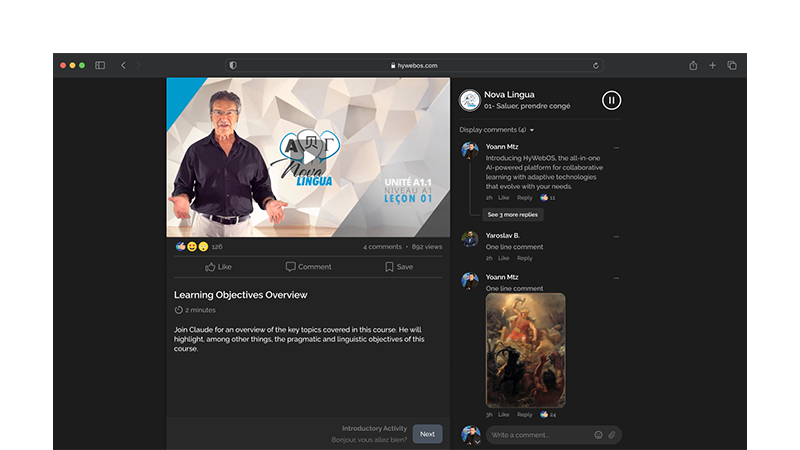
Task: Pause the Nova Lingua lesson
Action: pyautogui.click(x=611, y=100)
